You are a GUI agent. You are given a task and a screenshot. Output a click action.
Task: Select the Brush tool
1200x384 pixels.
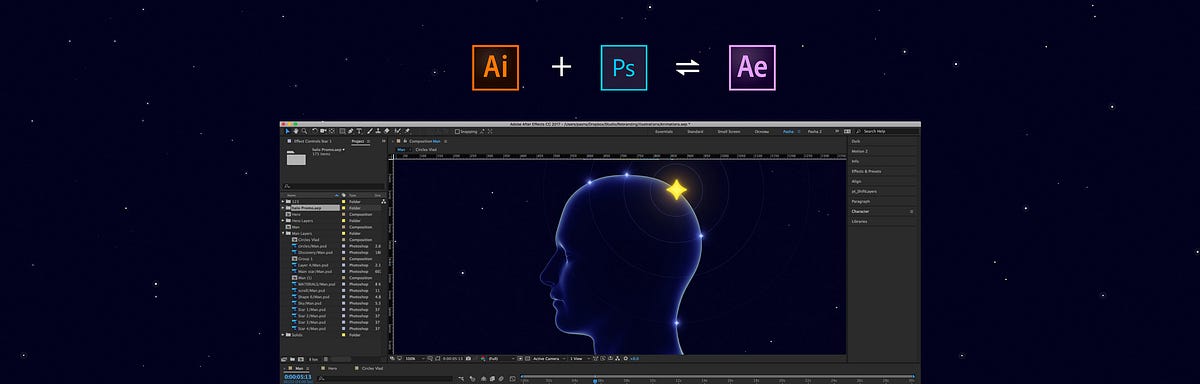[x=370, y=131]
